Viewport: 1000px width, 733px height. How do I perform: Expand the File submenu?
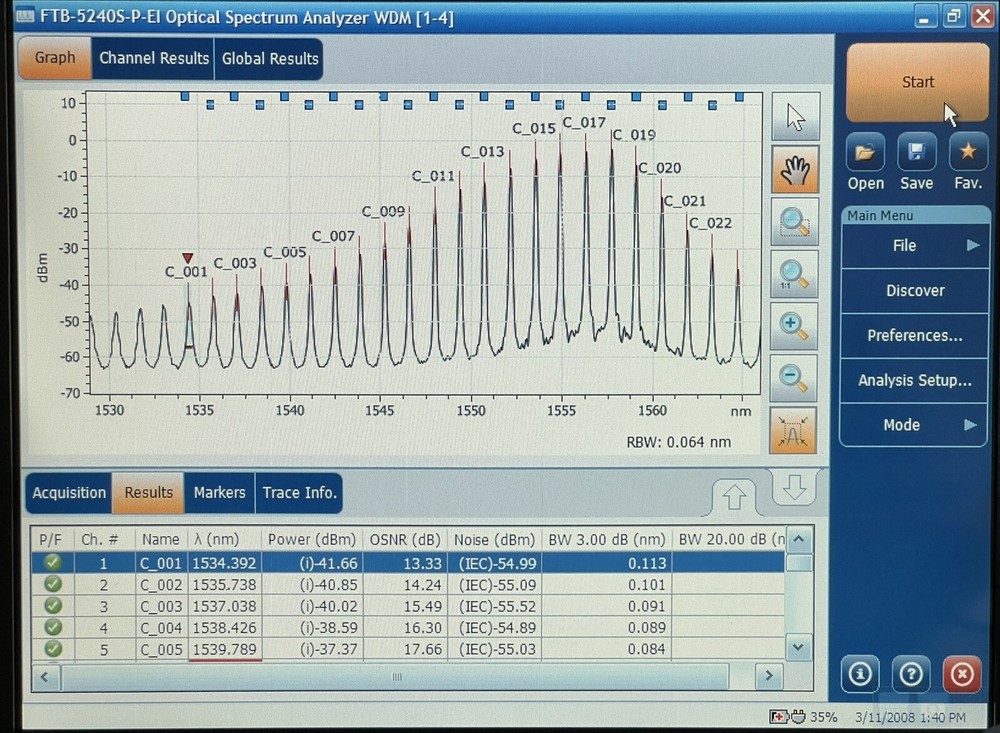[914, 245]
